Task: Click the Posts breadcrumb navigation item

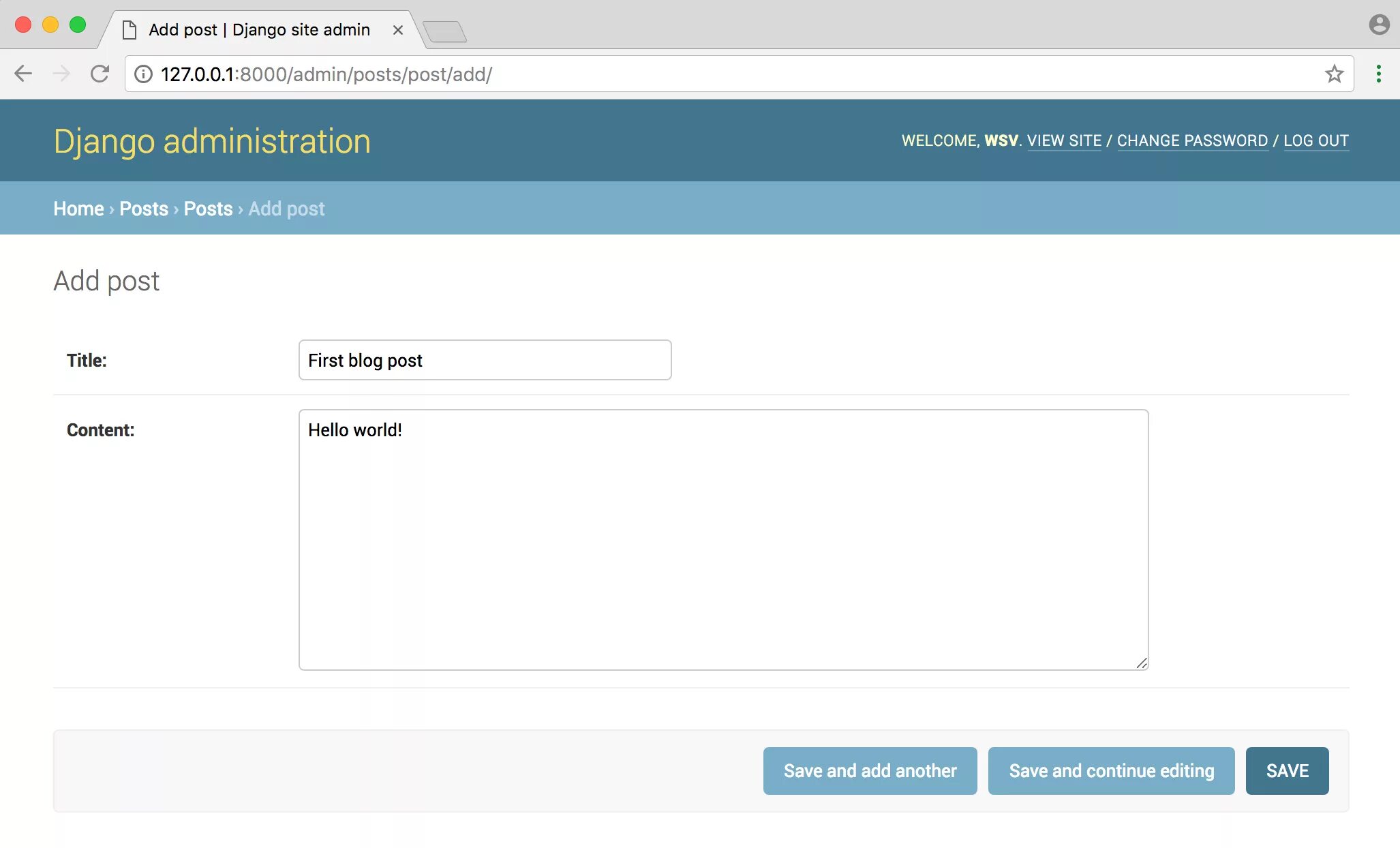Action: click(143, 208)
